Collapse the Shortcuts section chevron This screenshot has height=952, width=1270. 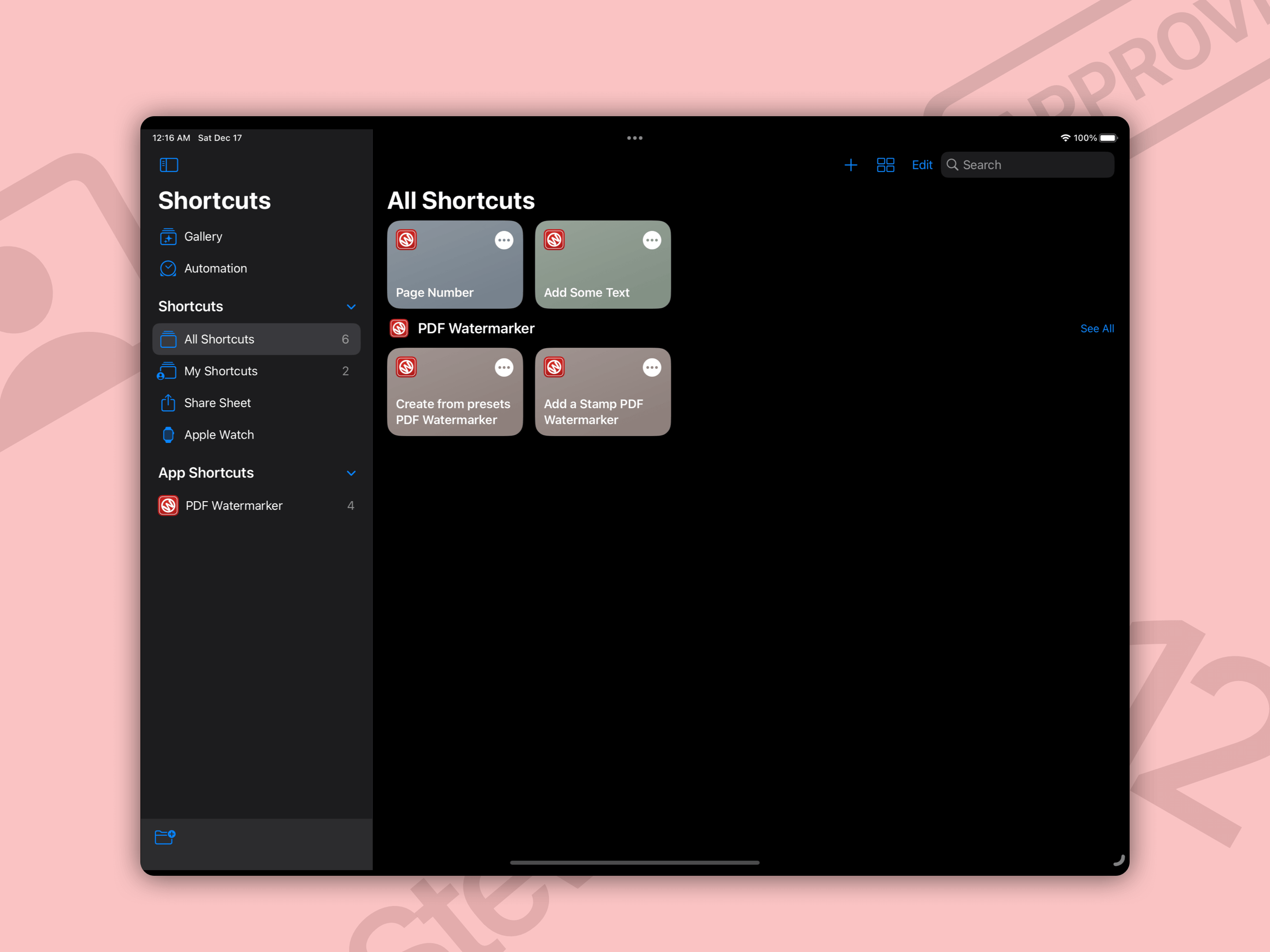(351, 307)
